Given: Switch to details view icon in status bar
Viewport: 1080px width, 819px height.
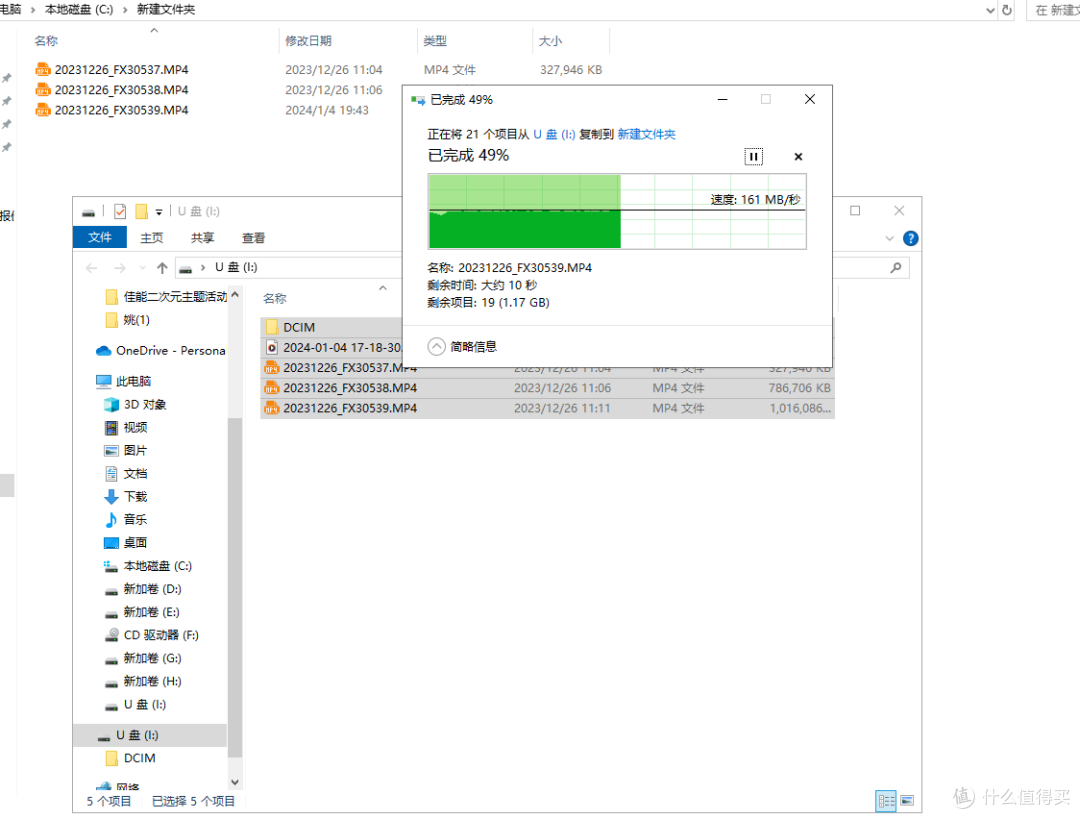Looking at the screenshot, I should [x=886, y=800].
